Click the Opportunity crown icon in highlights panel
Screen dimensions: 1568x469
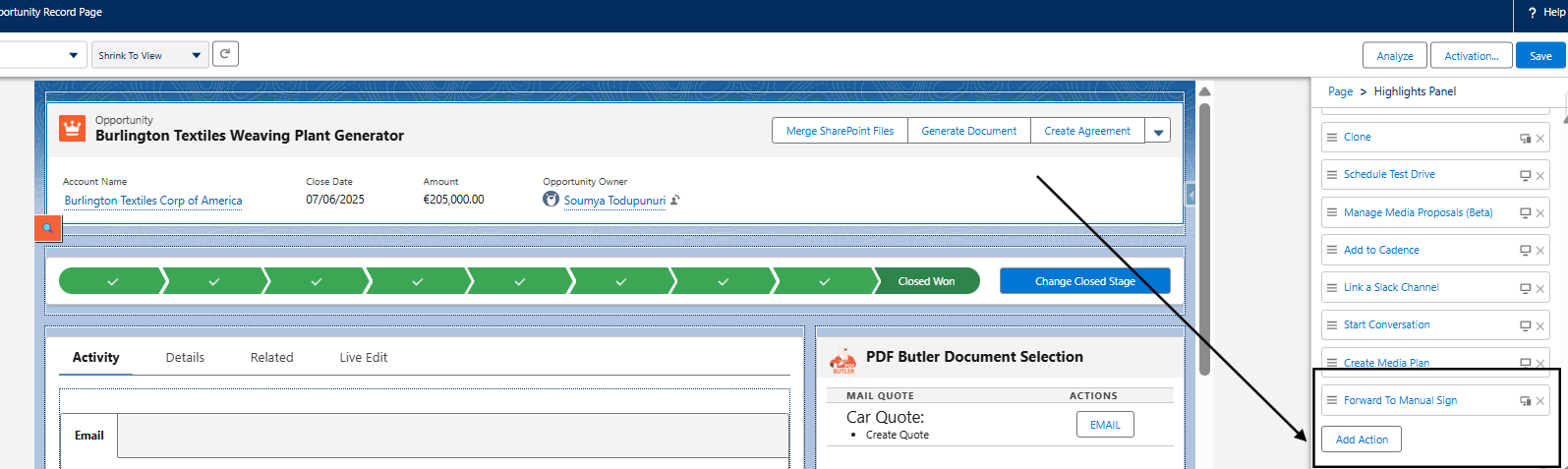(x=72, y=128)
